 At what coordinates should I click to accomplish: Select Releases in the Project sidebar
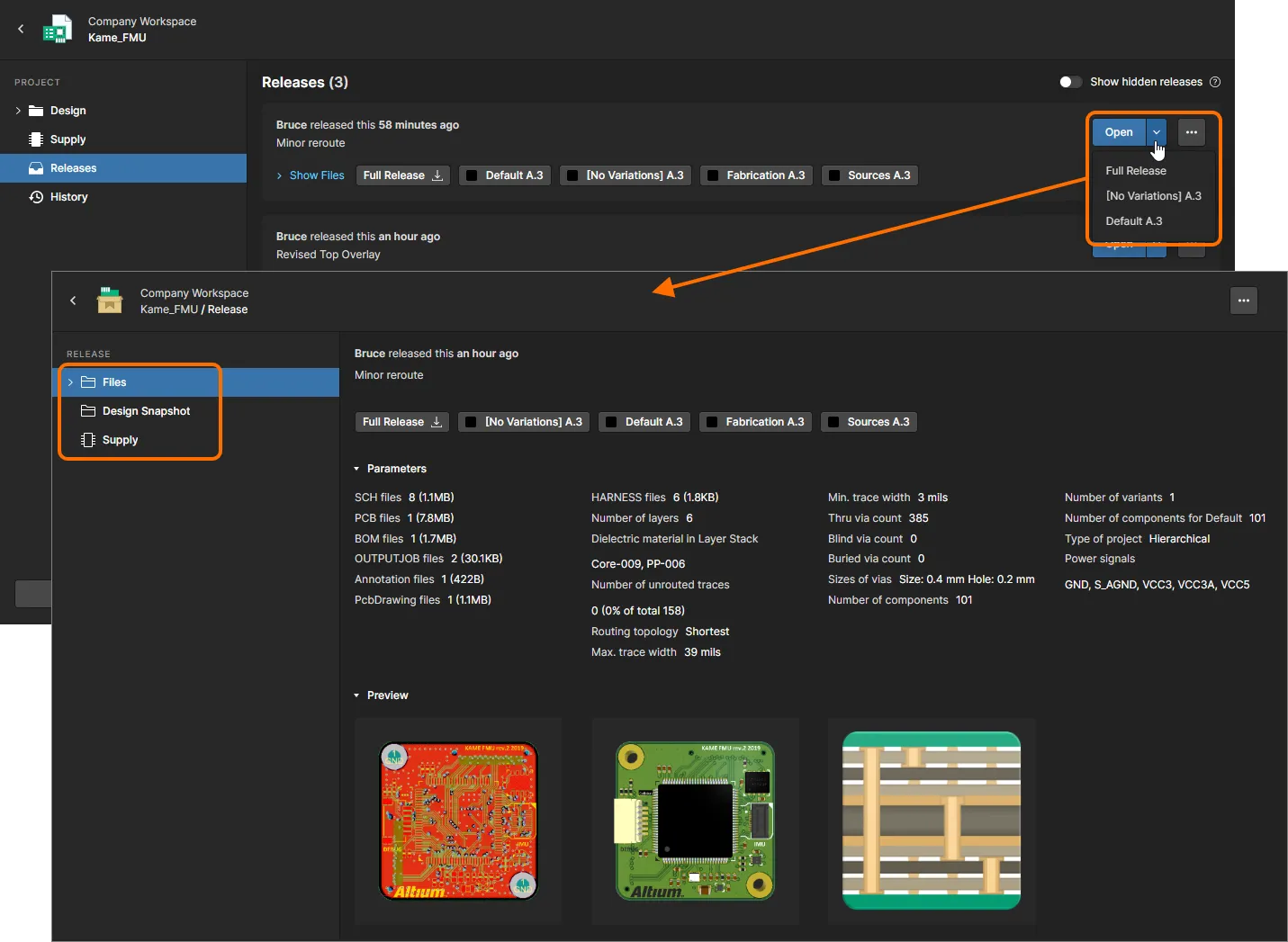123,168
